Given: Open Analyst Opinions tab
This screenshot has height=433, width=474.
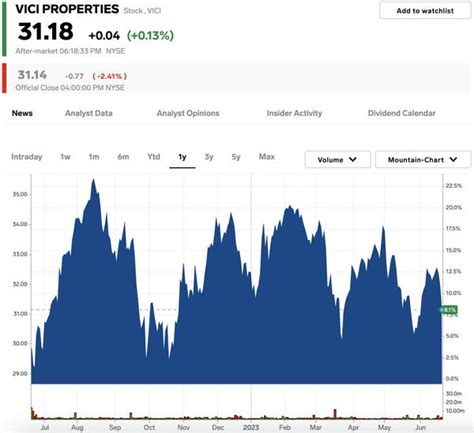Looking at the screenshot, I should [x=188, y=113].
